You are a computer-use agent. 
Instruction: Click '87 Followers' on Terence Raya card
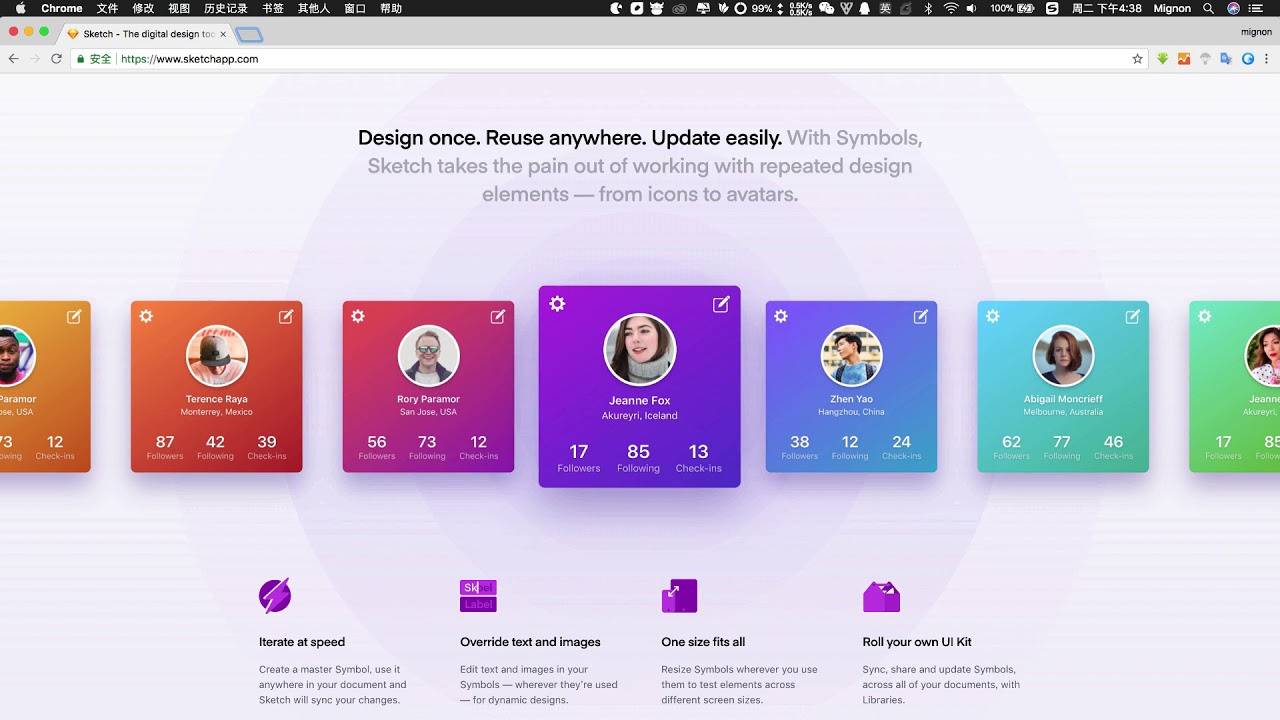click(x=165, y=447)
